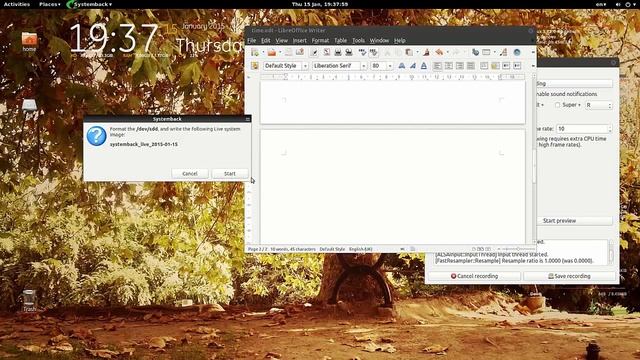Open the Tools menu in Writer
Image resolution: width=640 pixels, height=360 pixels.
(358, 40)
